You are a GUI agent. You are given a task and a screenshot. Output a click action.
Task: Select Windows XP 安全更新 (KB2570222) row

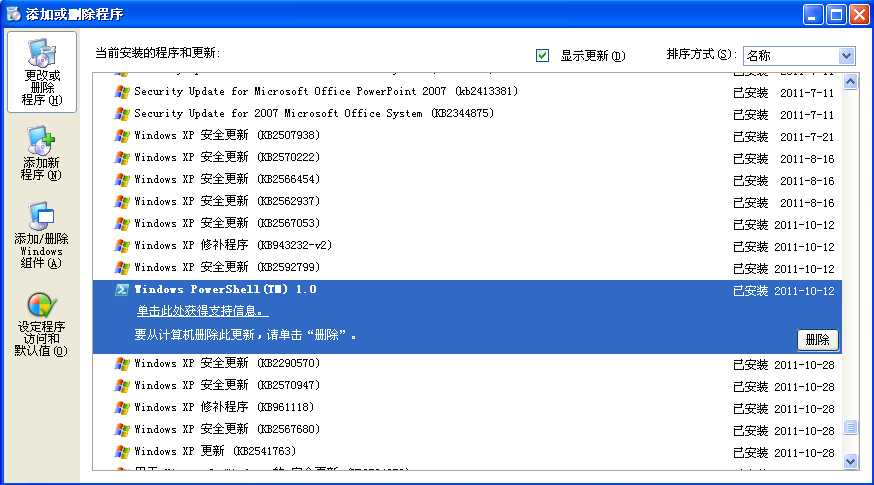[467, 158]
